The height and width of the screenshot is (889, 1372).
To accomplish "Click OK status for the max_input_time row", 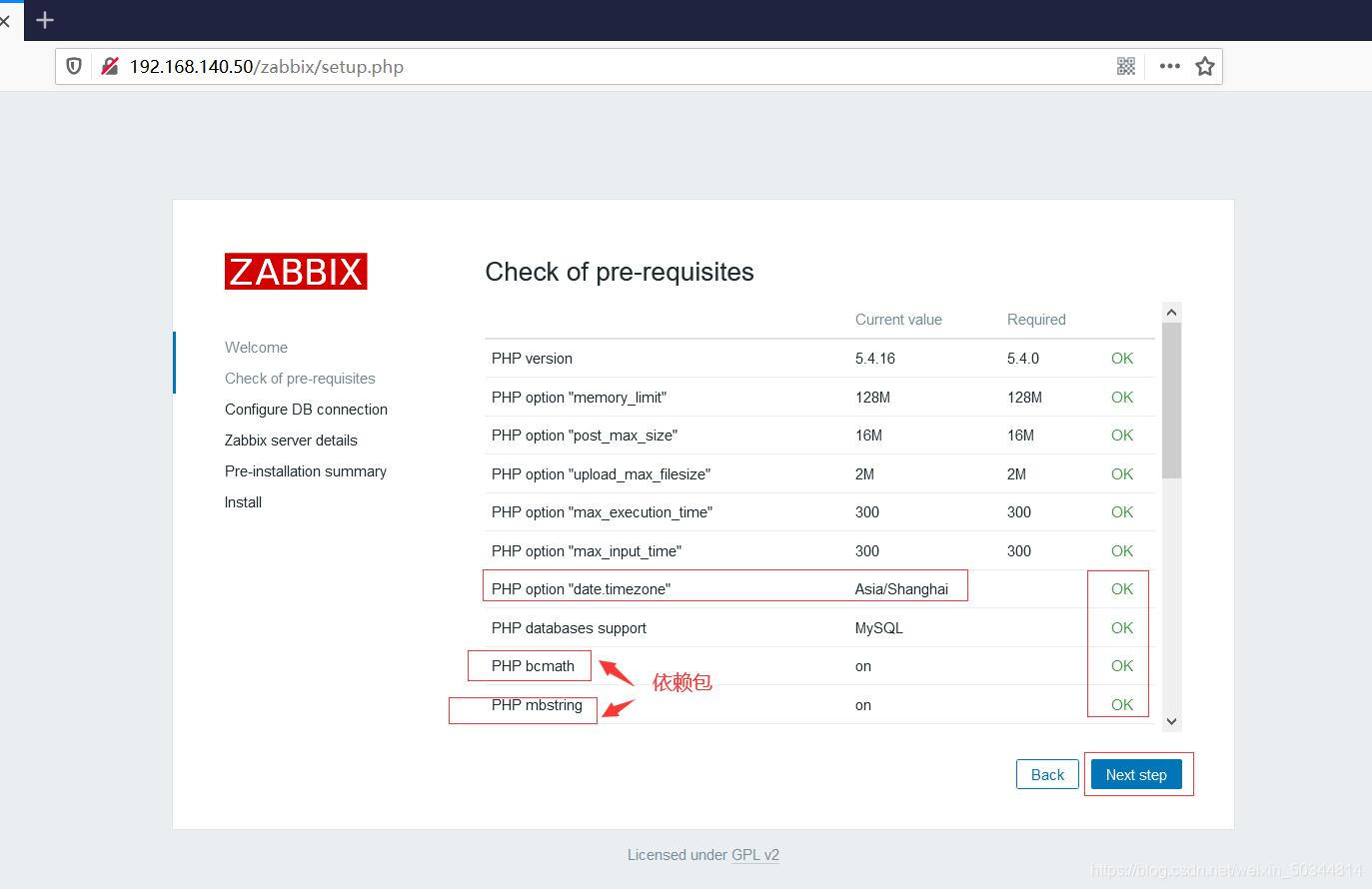I will tap(1122, 551).
